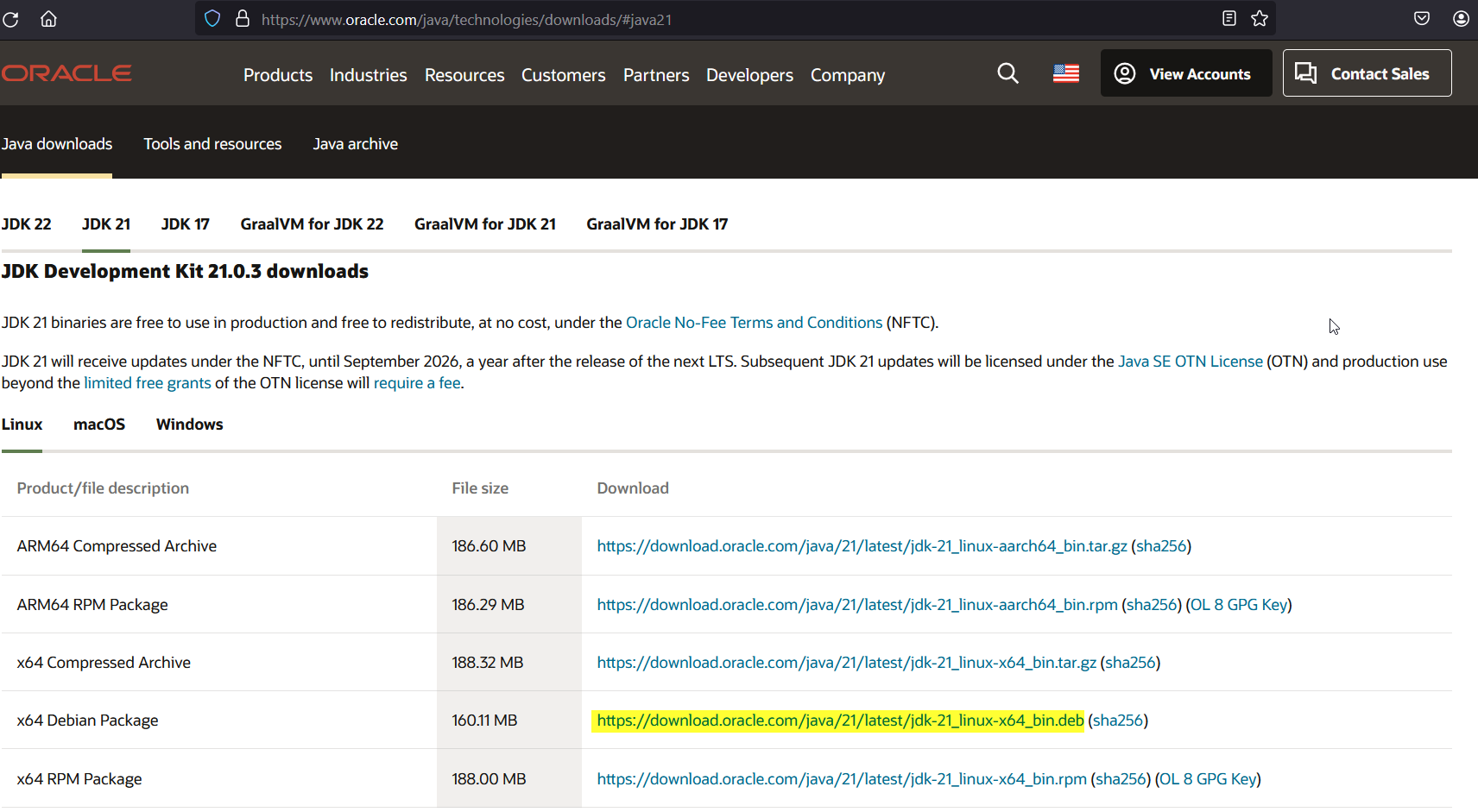The image size is (1478, 812).
Task: Open the Pocket save icon
Action: pyautogui.click(x=1422, y=18)
